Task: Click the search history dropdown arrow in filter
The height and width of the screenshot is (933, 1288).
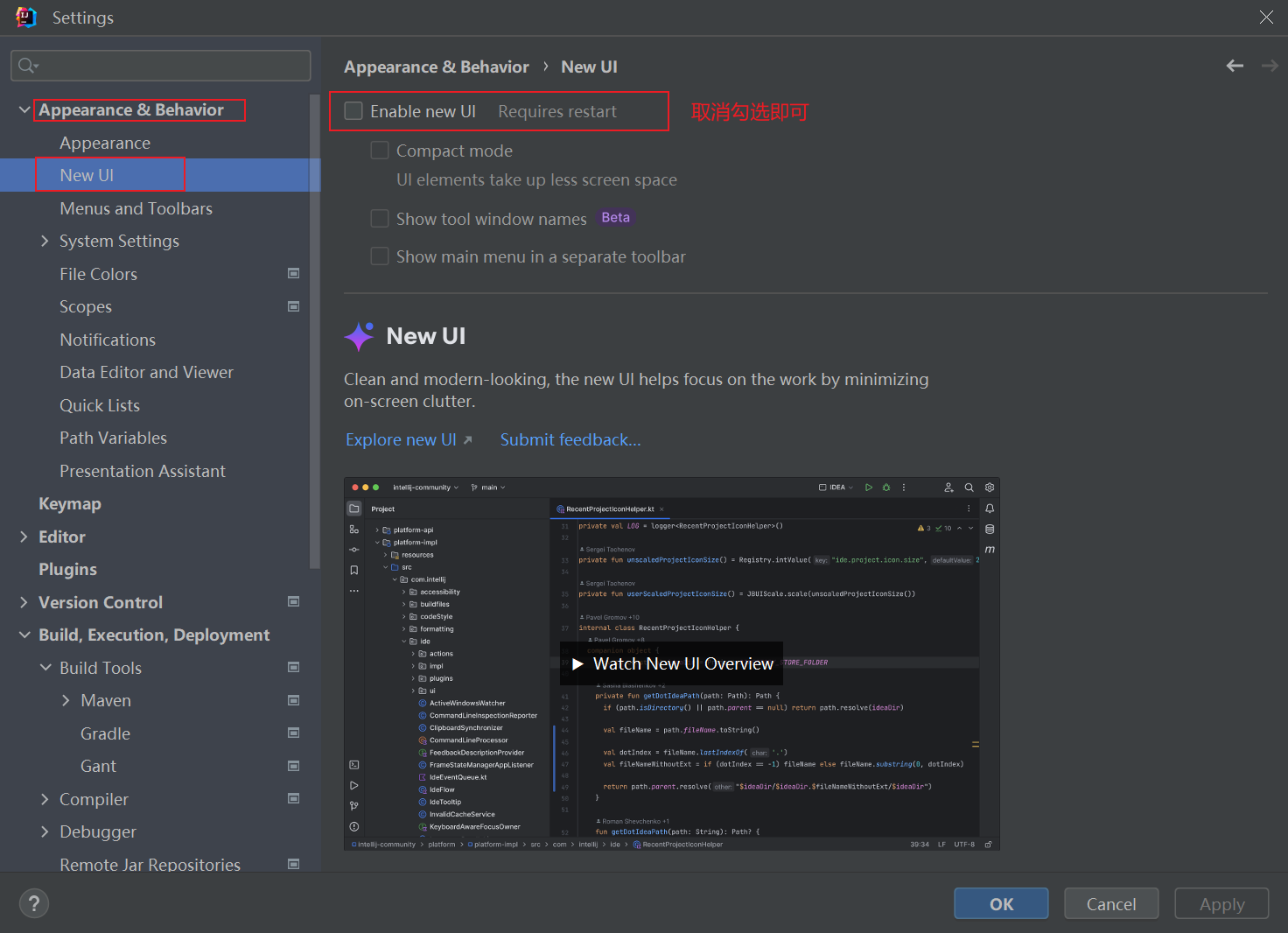Action: [37, 67]
